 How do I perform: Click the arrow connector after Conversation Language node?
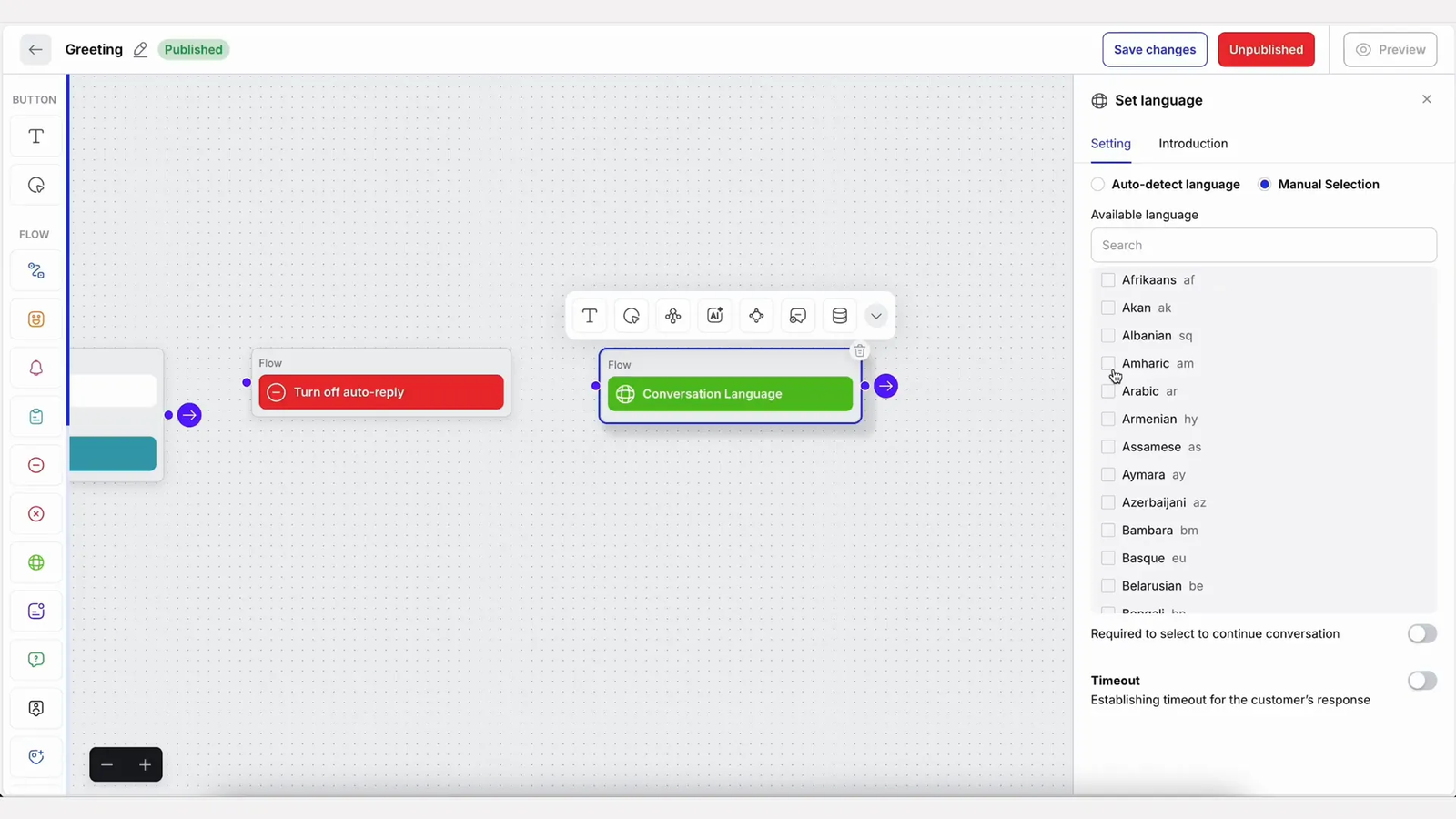(885, 386)
